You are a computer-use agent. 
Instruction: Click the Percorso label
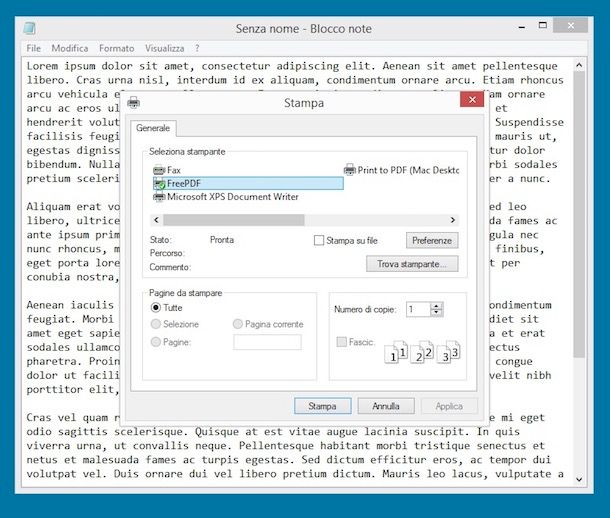pyautogui.click(x=167, y=253)
